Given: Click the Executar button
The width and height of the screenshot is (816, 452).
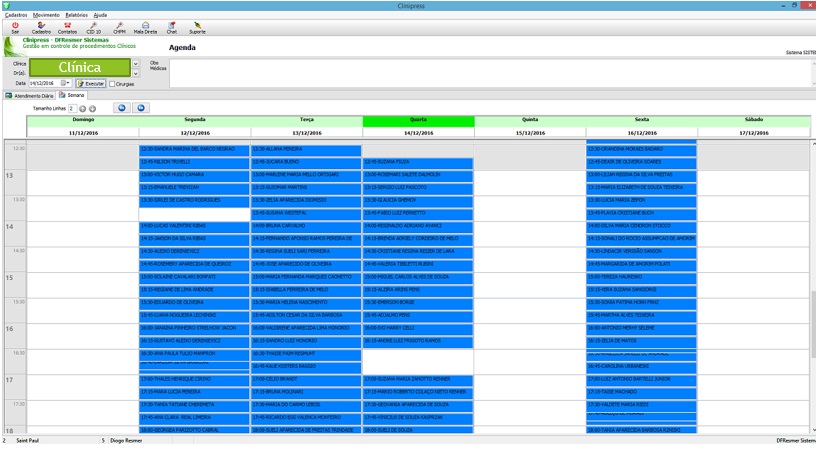Looking at the screenshot, I should [90, 84].
